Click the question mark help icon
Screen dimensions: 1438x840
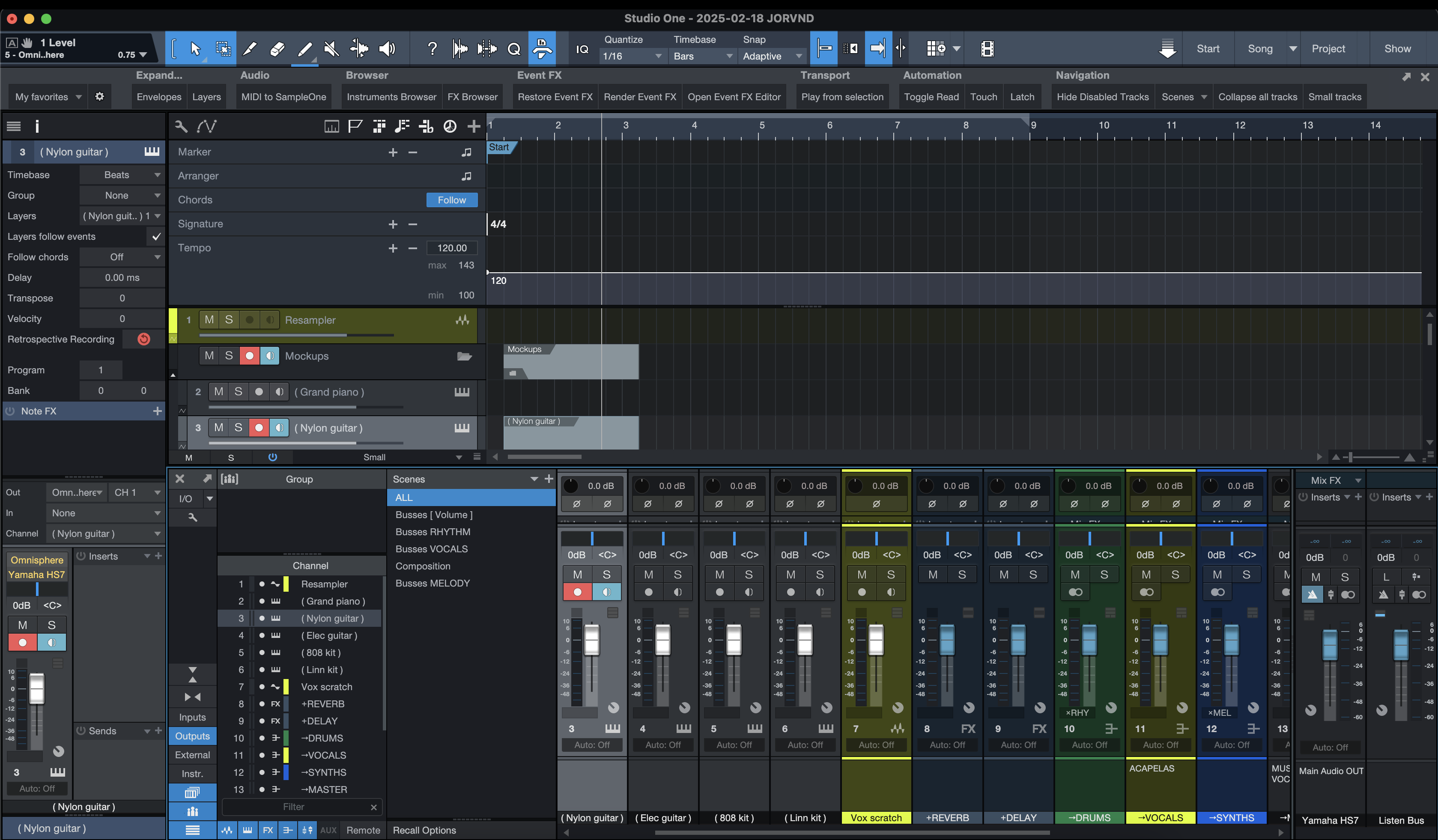click(x=432, y=48)
